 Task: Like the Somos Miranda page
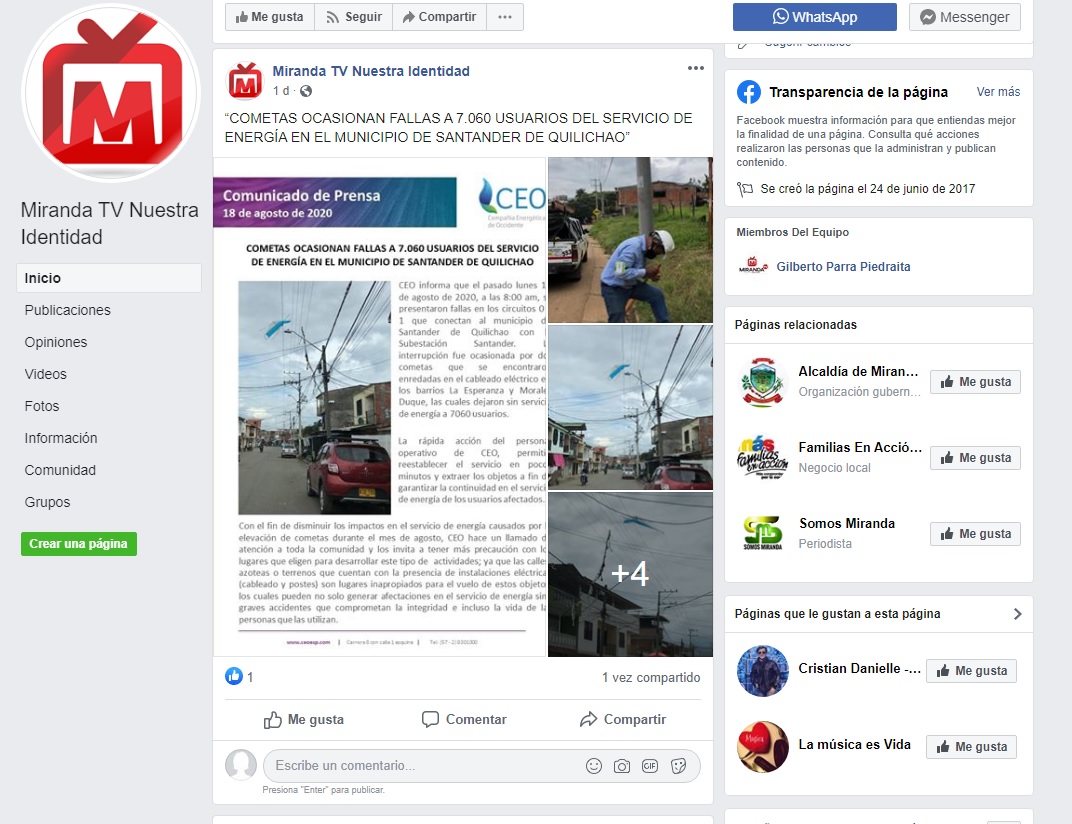point(975,533)
